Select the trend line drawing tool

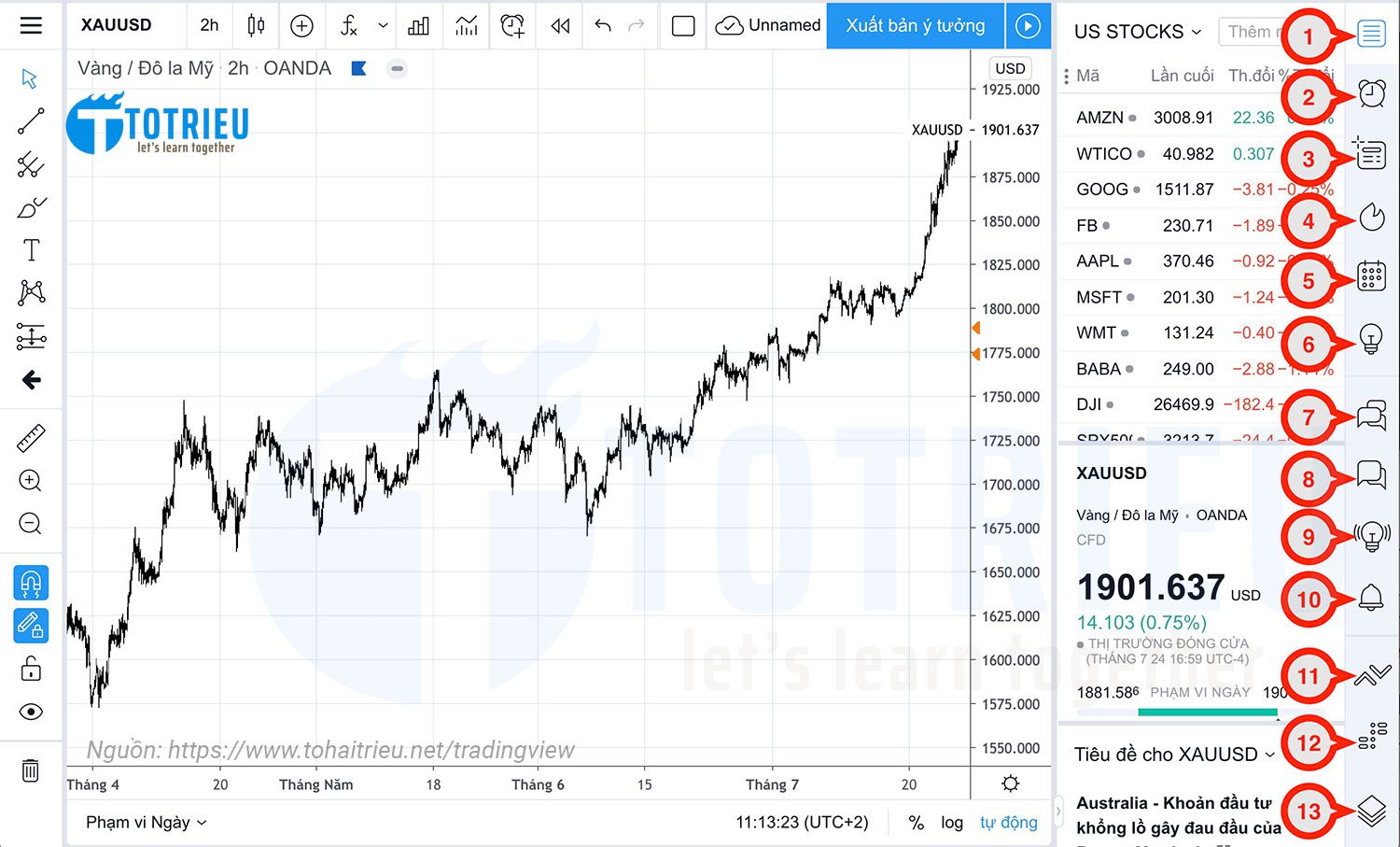pyautogui.click(x=31, y=121)
